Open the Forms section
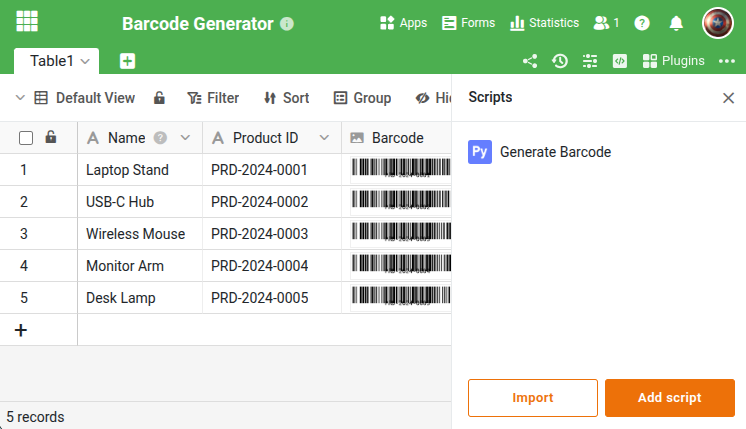Image resolution: width=746 pixels, height=429 pixels. click(x=468, y=23)
